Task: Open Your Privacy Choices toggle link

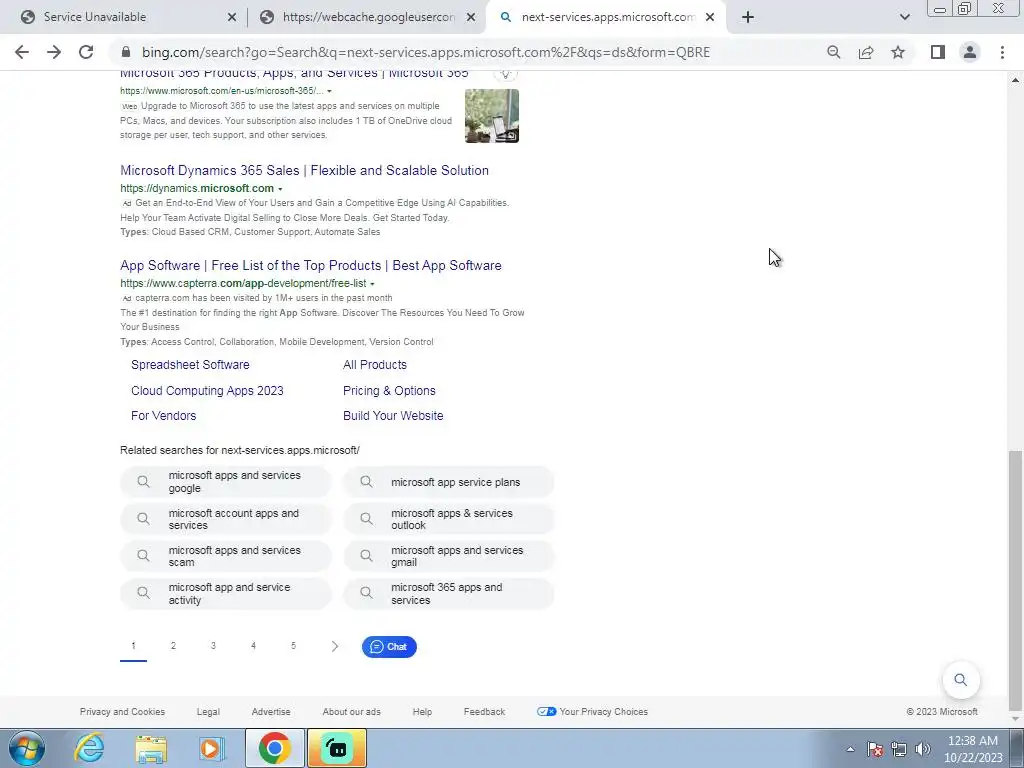Action: pyautogui.click(x=592, y=712)
